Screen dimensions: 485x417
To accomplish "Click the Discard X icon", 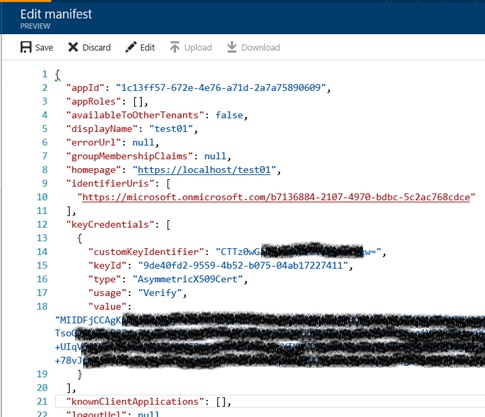I will tap(73, 47).
